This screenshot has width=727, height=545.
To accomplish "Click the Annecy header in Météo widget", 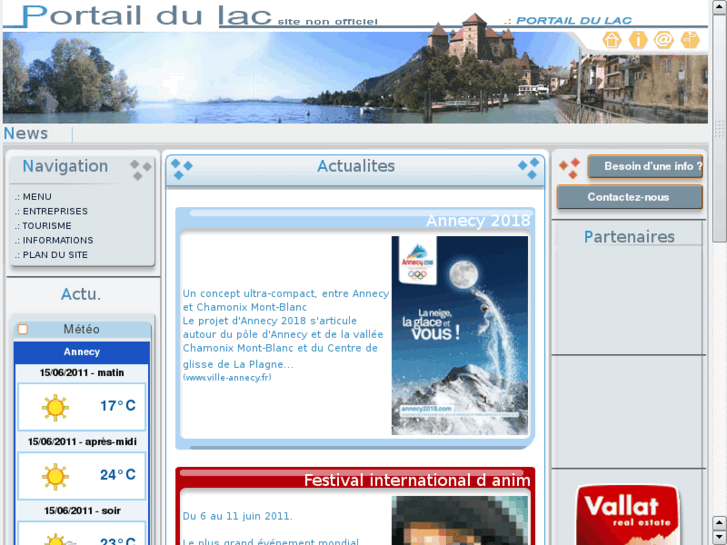I will [82, 352].
